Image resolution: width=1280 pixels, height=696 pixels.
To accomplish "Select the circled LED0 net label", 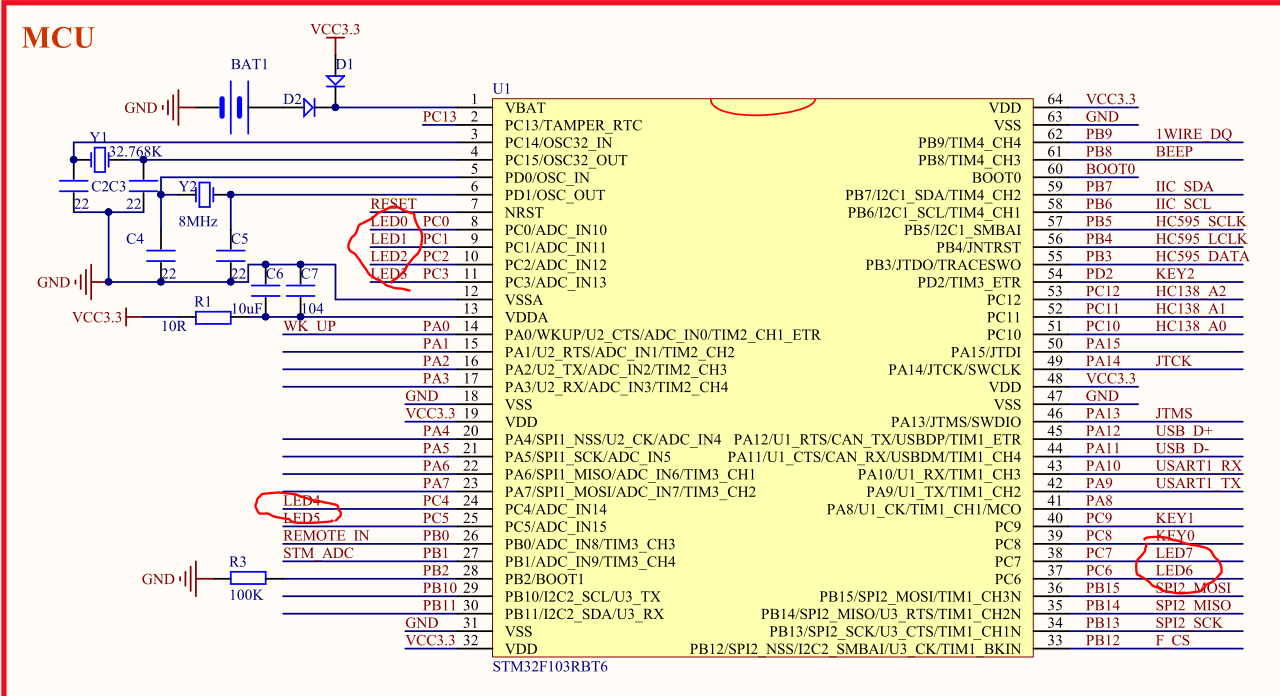I will point(390,222).
